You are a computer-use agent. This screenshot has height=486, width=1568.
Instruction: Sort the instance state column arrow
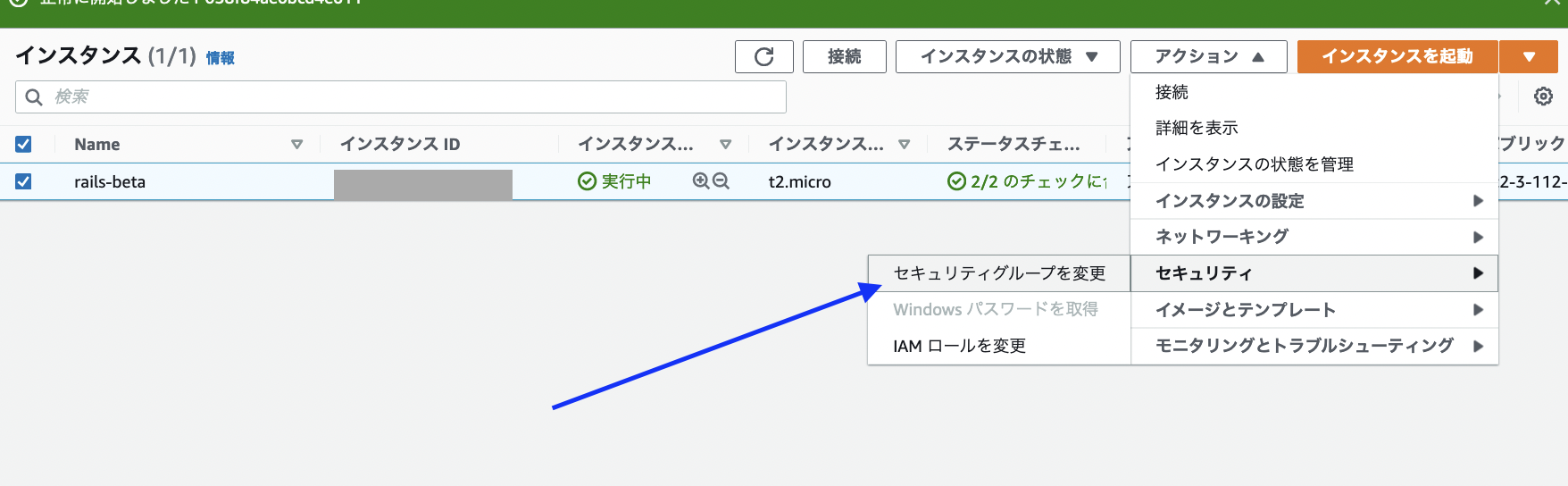[725, 144]
